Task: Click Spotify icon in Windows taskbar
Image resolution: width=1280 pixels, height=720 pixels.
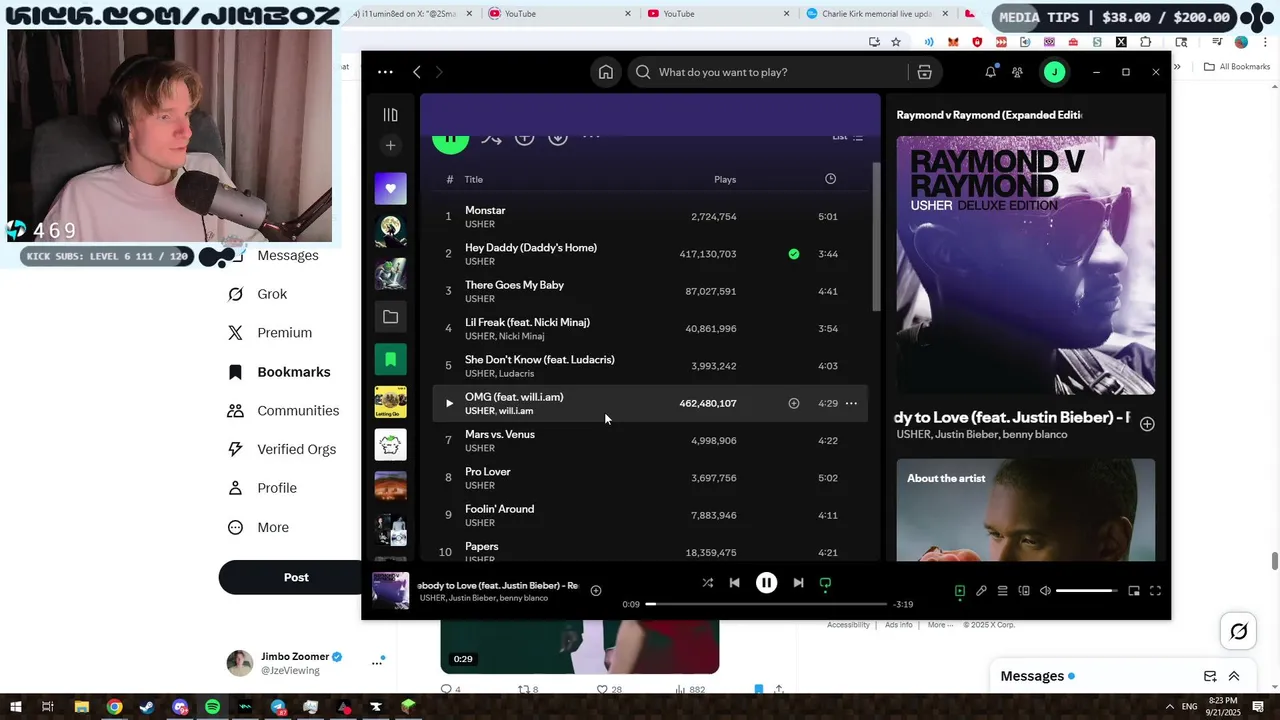Action: [x=212, y=707]
